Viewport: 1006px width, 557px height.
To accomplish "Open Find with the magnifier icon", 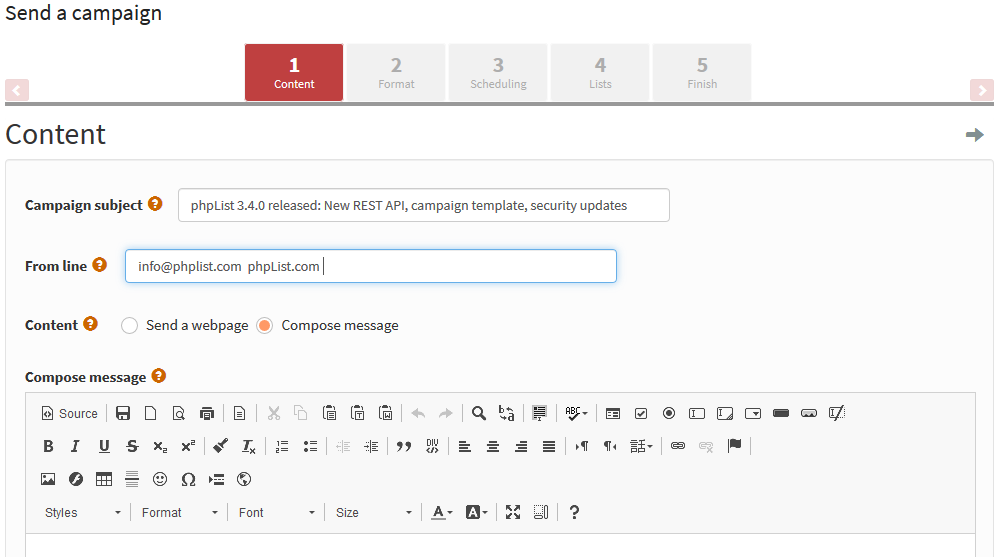I will pyautogui.click(x=479, y=413).
